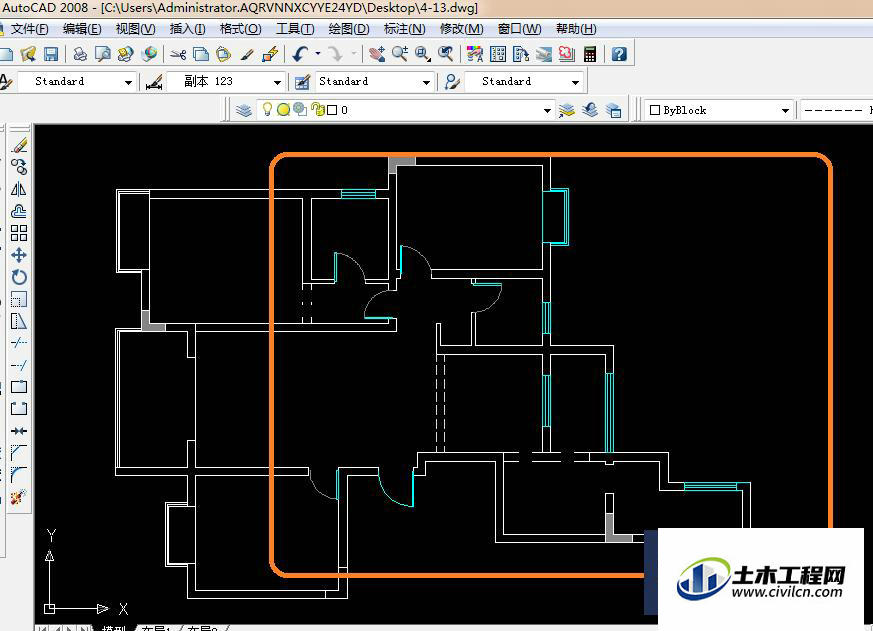Open Help question mark icon
The width and height of the screenshot is (873, 631).
point(619,54)
